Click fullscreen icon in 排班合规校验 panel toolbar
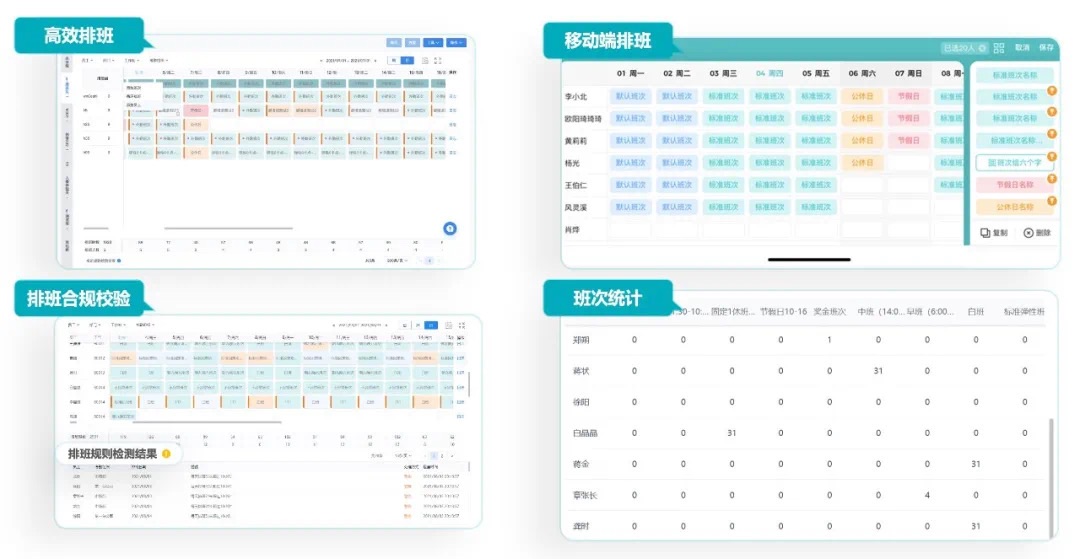The image size is (1080, 559). pyautogui.click(x=461, y=325)
